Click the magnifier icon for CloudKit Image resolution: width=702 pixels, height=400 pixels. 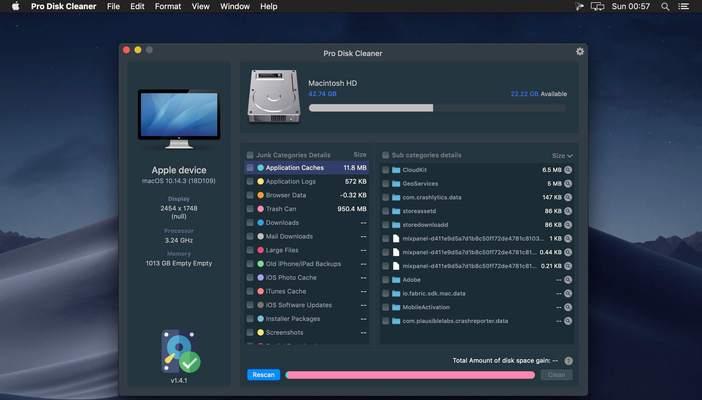pyautogui.click(x=568, y=170)
